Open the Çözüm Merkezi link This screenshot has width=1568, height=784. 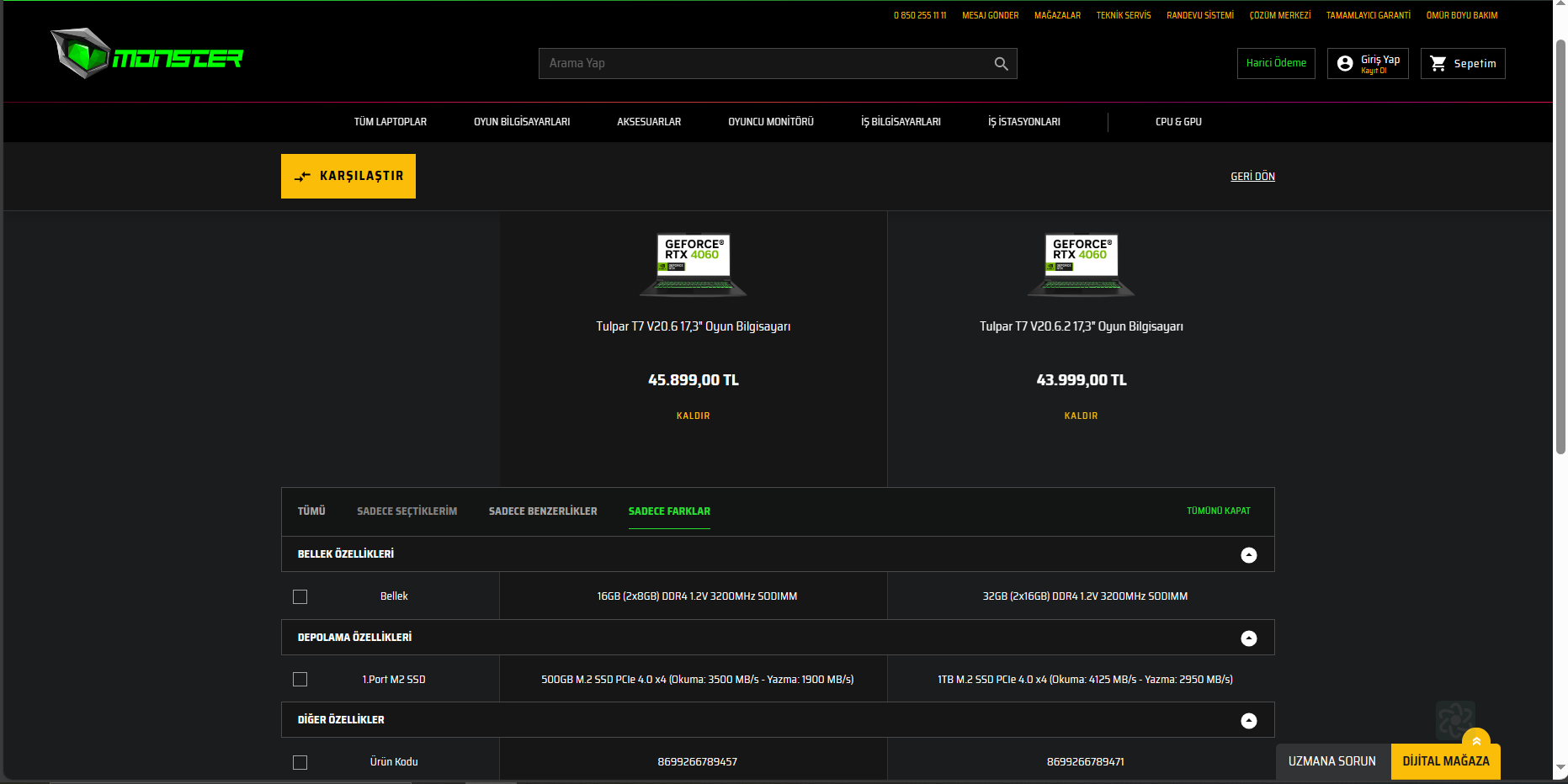pos(1280,16)
